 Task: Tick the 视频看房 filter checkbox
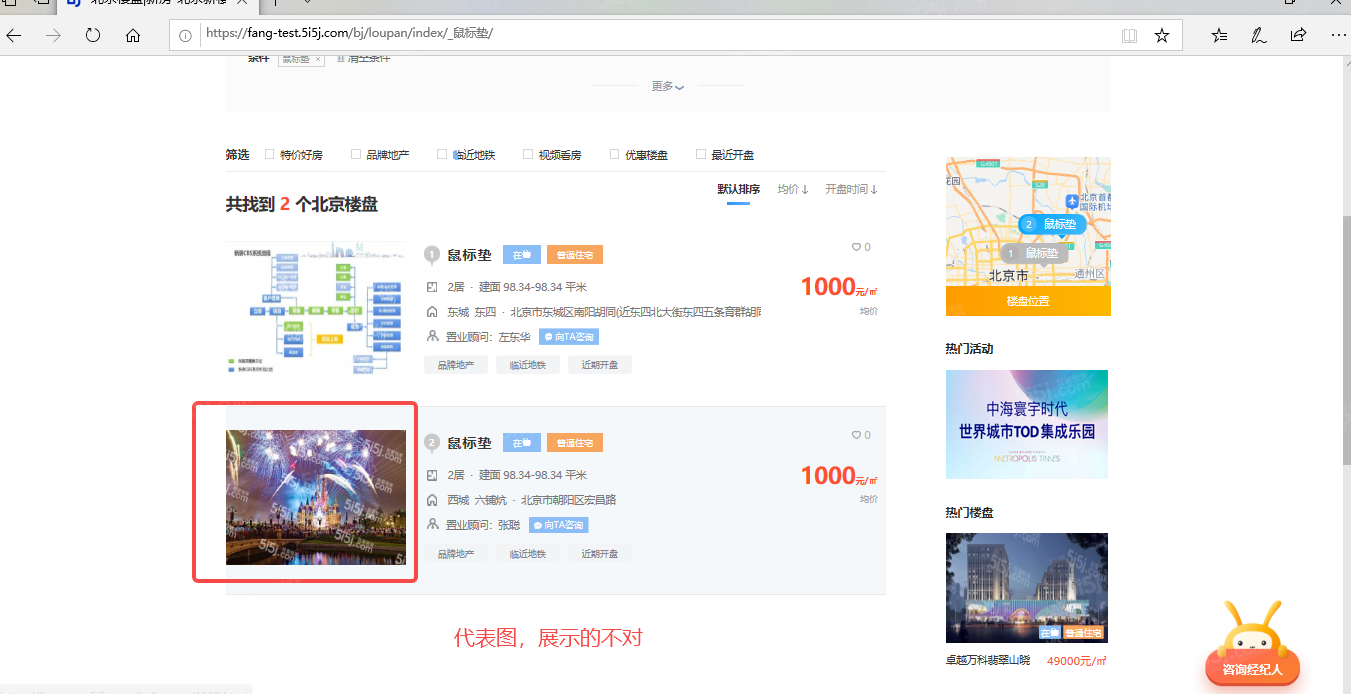point(528,154)
